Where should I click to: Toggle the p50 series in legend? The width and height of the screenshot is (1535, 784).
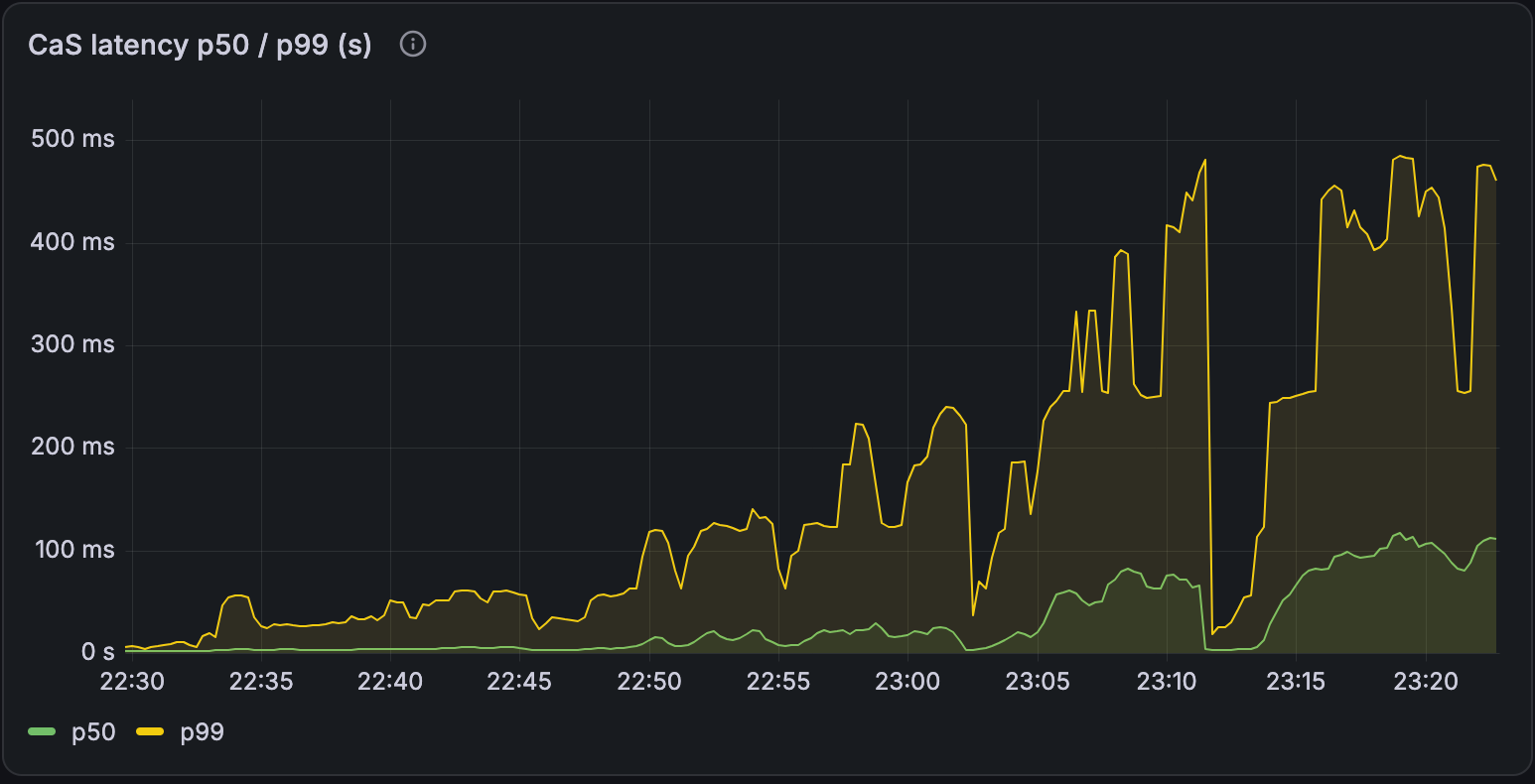[93, 732]
